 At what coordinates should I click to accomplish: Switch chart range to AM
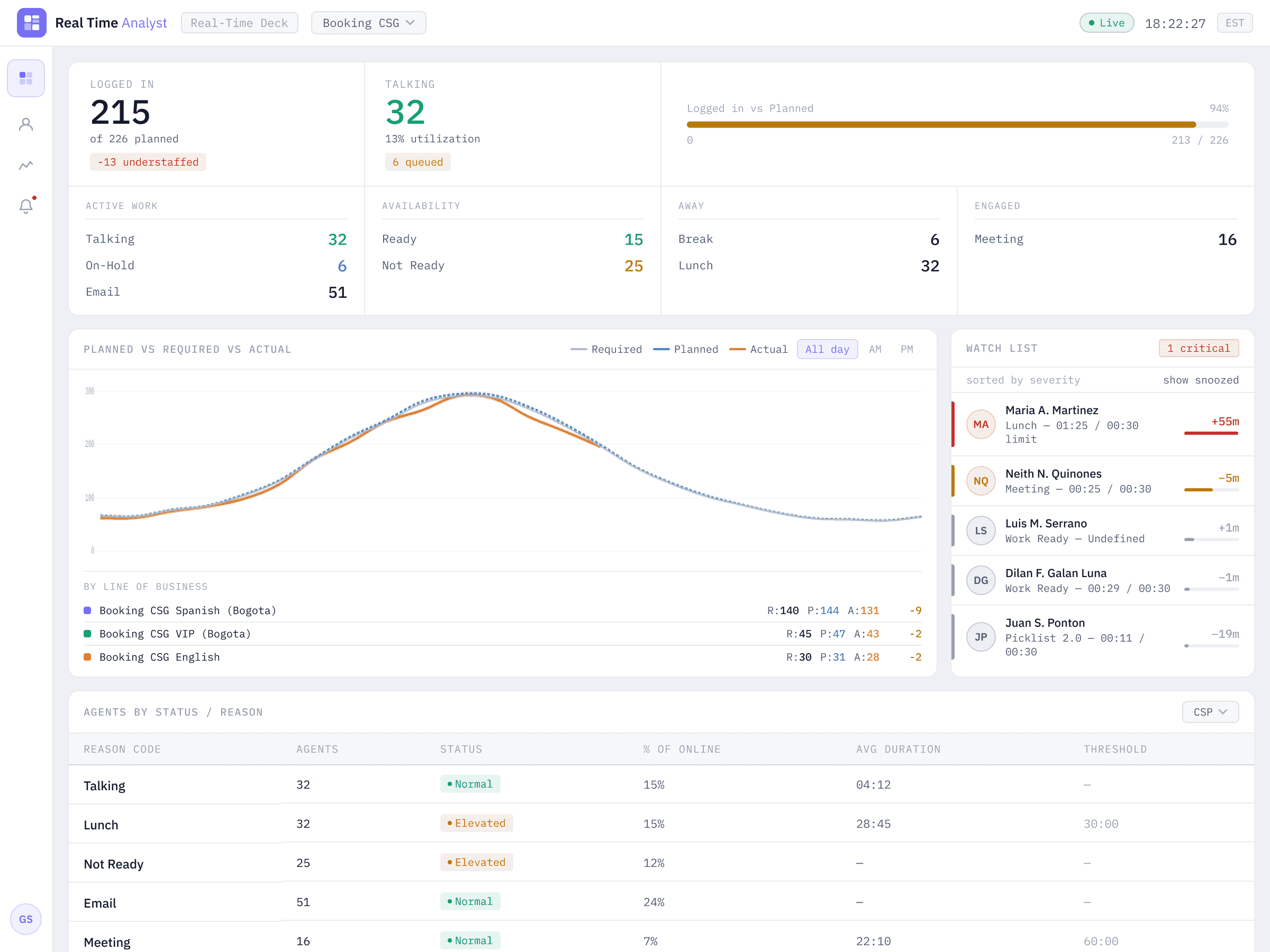pos(874,349)
